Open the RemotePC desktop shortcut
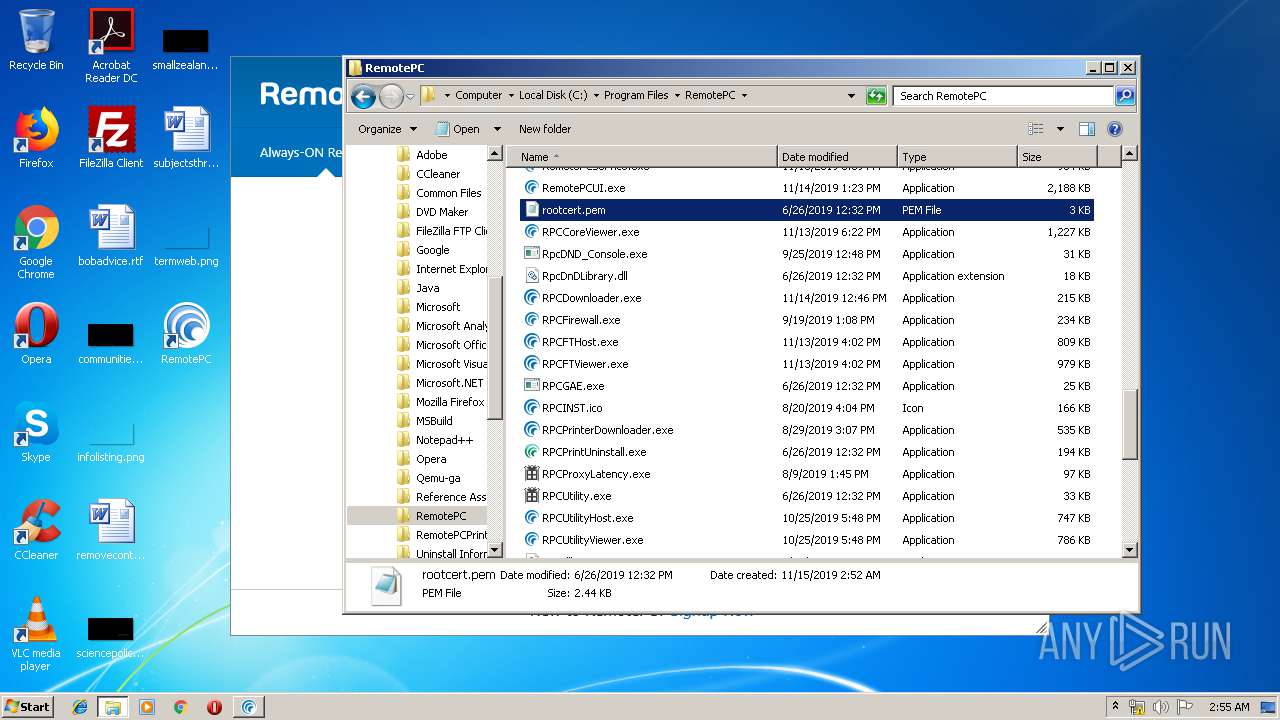Viewport: 1280px width, 720px height. tap(186, 333)
